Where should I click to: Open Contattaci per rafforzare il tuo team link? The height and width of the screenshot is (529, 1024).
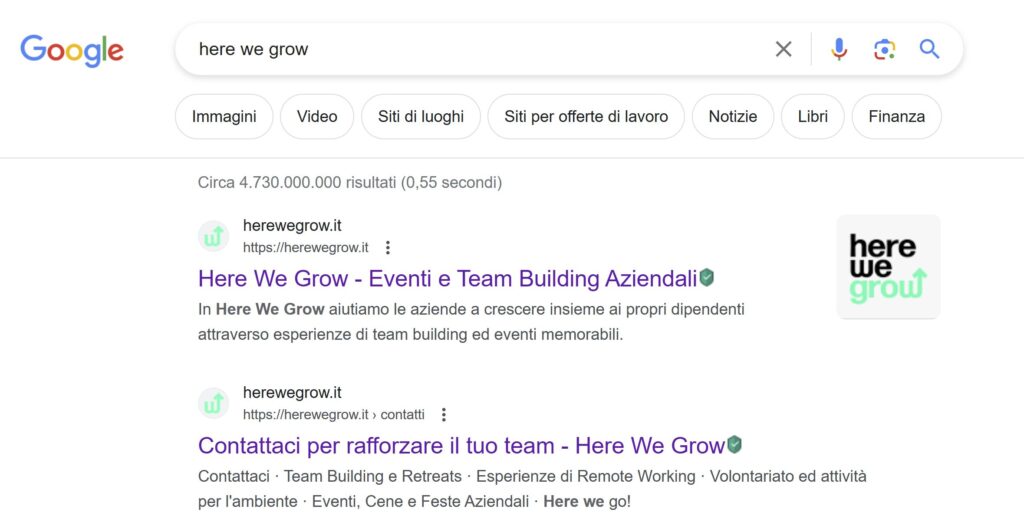(x=461, y=446)
